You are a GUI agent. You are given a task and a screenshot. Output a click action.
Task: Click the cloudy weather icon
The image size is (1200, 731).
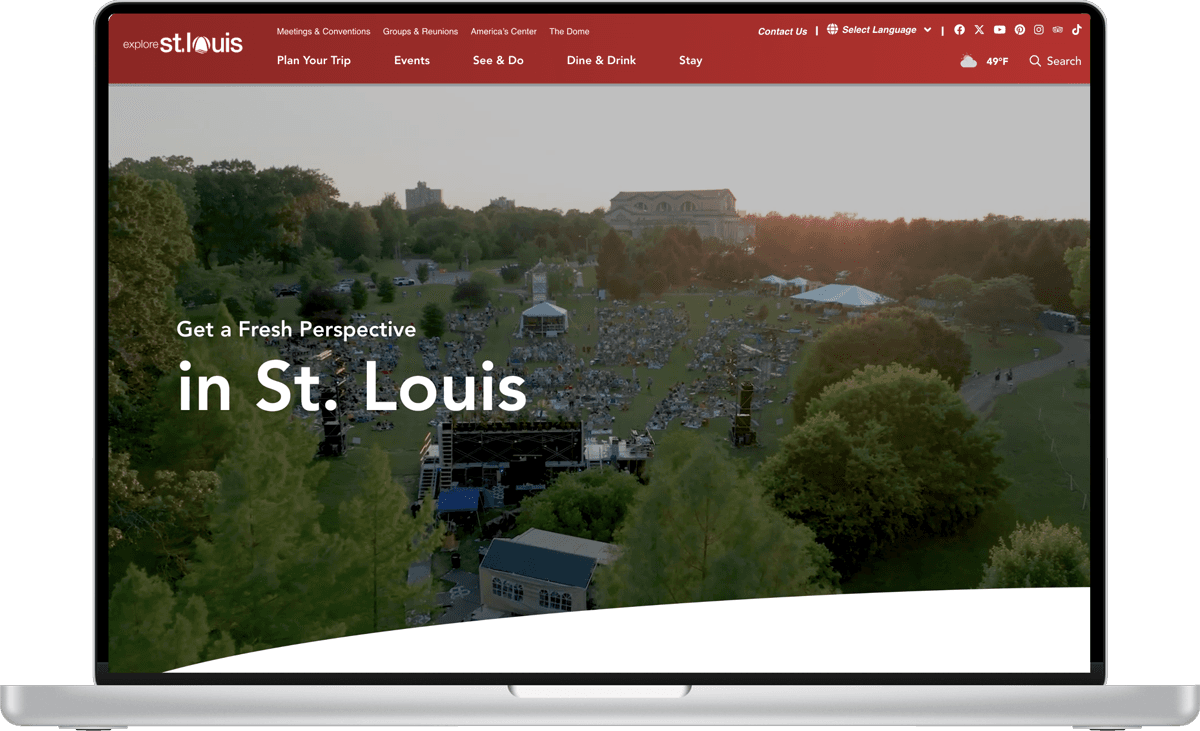click(x=968, y=61)
